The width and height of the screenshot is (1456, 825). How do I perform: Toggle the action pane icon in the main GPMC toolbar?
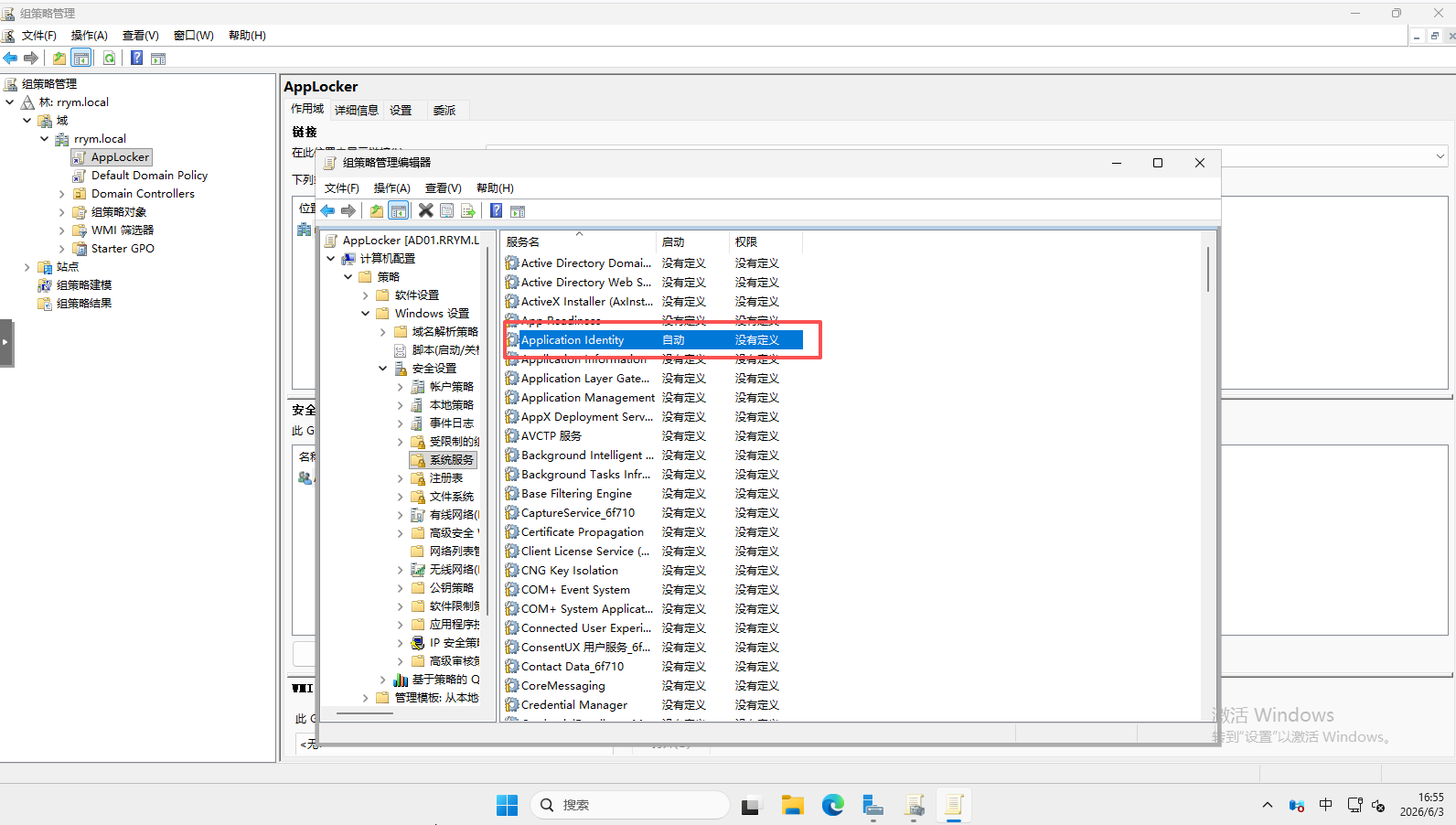point(158,59)
